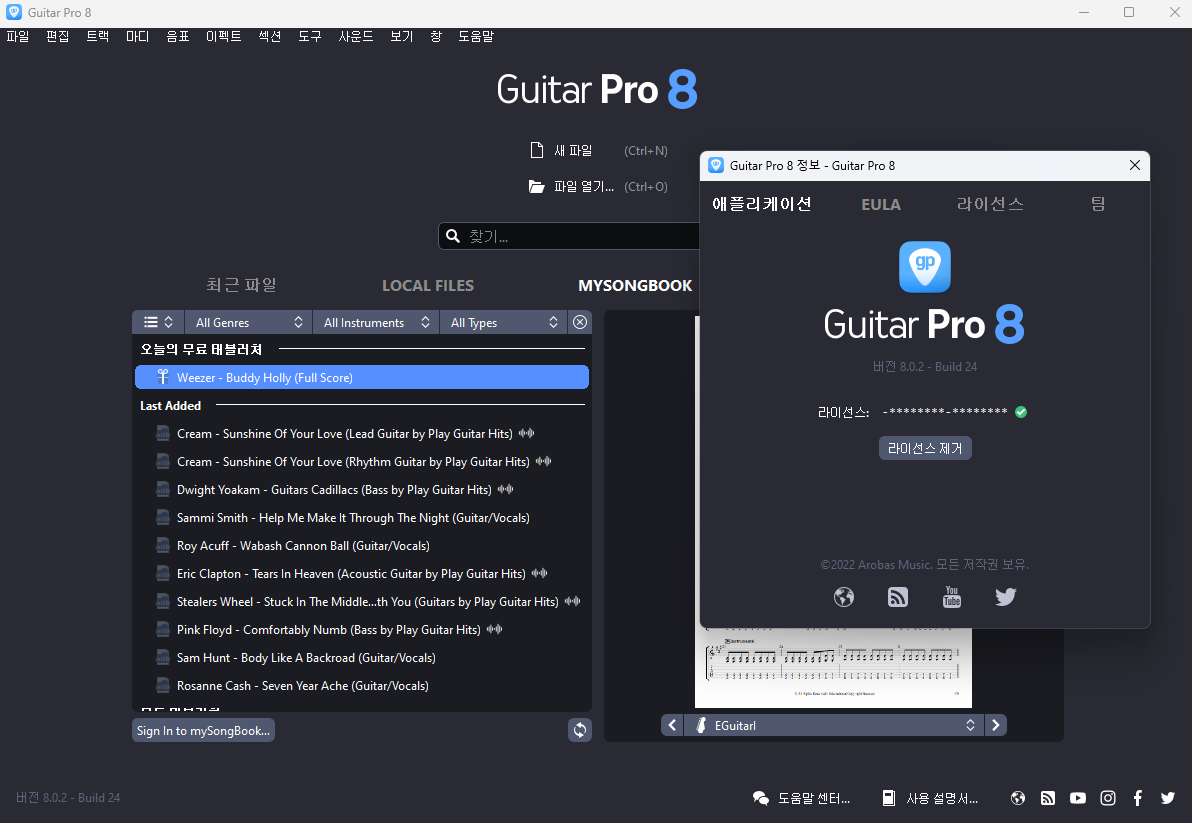
Task: Click the Twitter bird icon in the About dialog
Action: (x=1006, y=597)
